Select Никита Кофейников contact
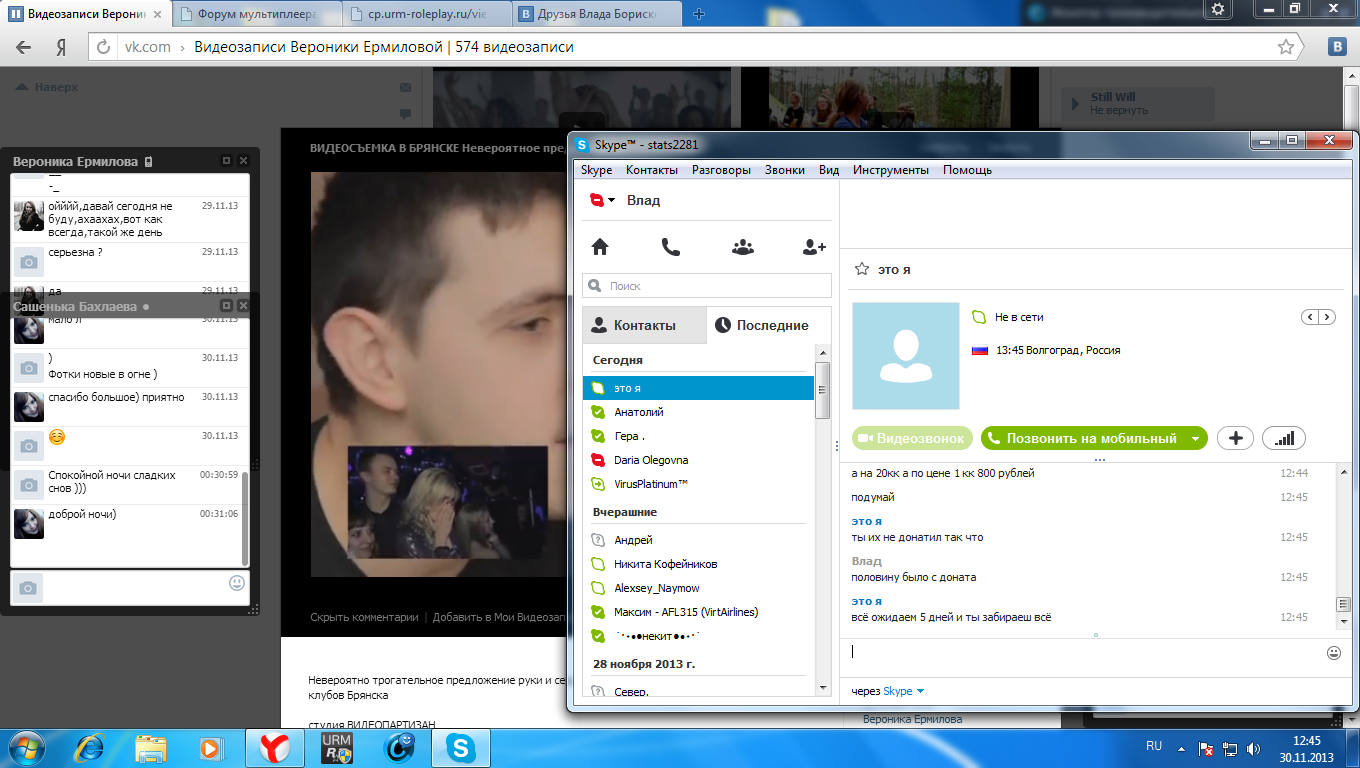Screen dimensions: 1360x768 pos(699,564)
